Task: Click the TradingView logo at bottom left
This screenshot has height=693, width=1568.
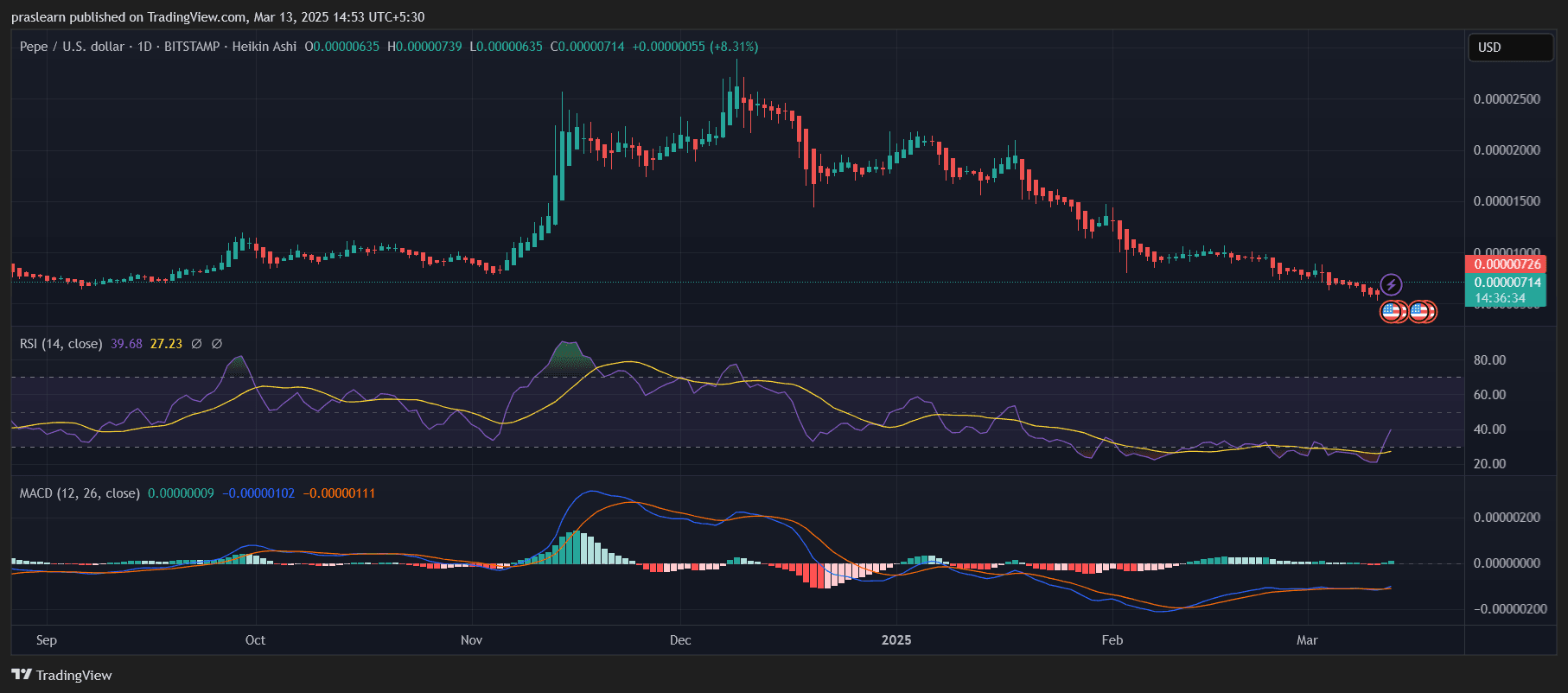Action: point(61,675)
